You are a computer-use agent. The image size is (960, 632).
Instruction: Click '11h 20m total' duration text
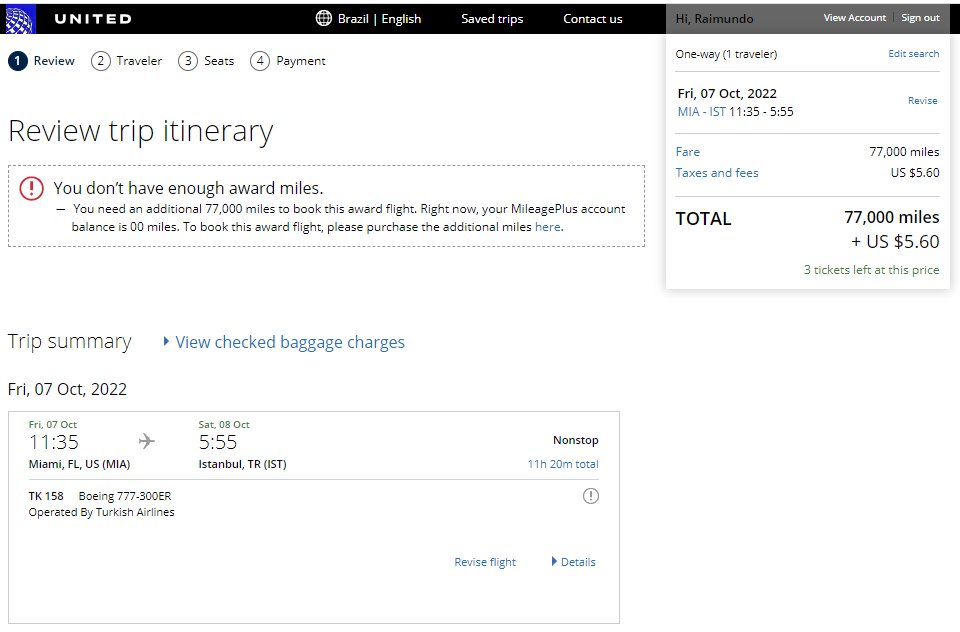(x=563, y=464)
